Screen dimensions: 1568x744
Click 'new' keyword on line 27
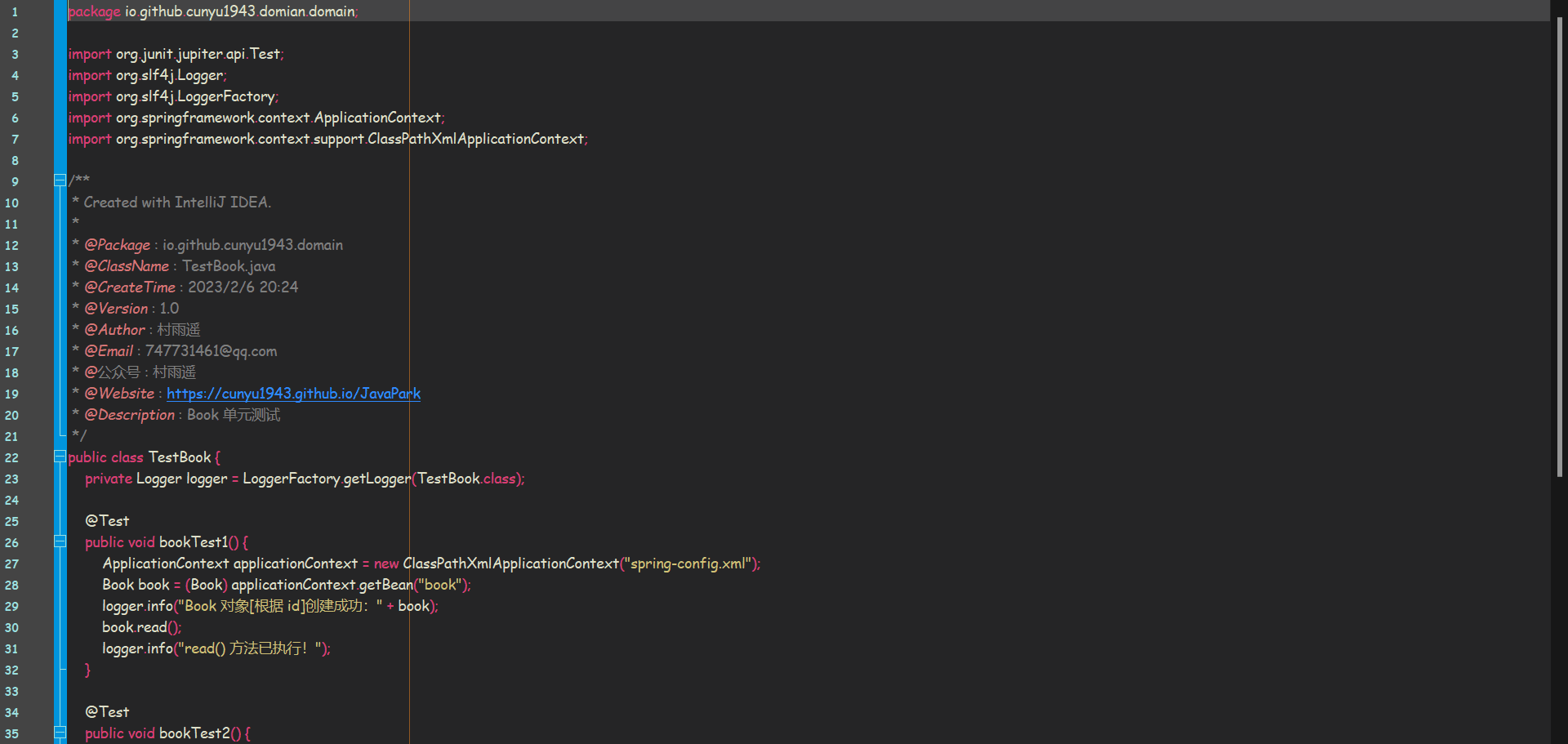pos(386,564)
